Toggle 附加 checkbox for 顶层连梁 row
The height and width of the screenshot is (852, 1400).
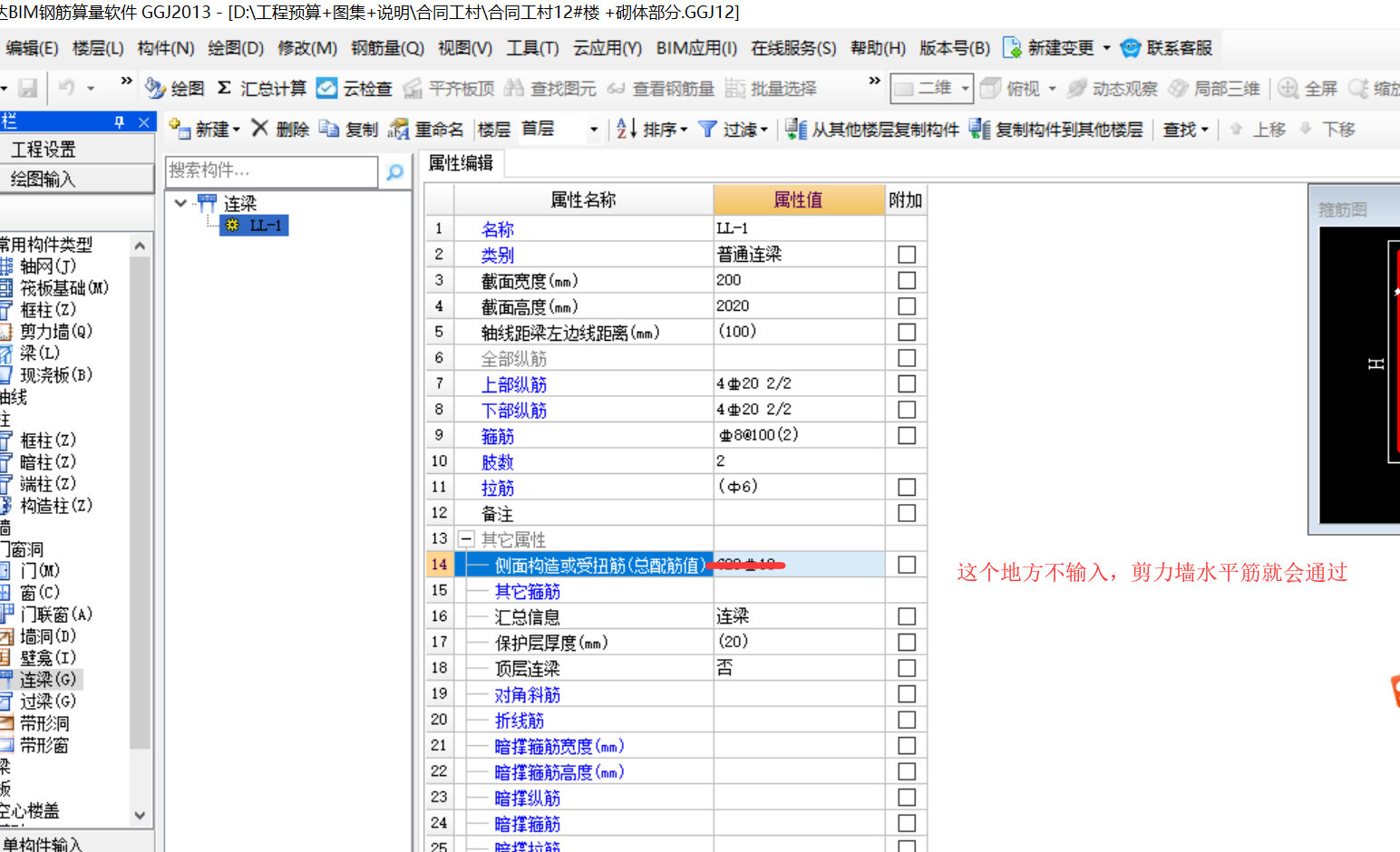907,668
